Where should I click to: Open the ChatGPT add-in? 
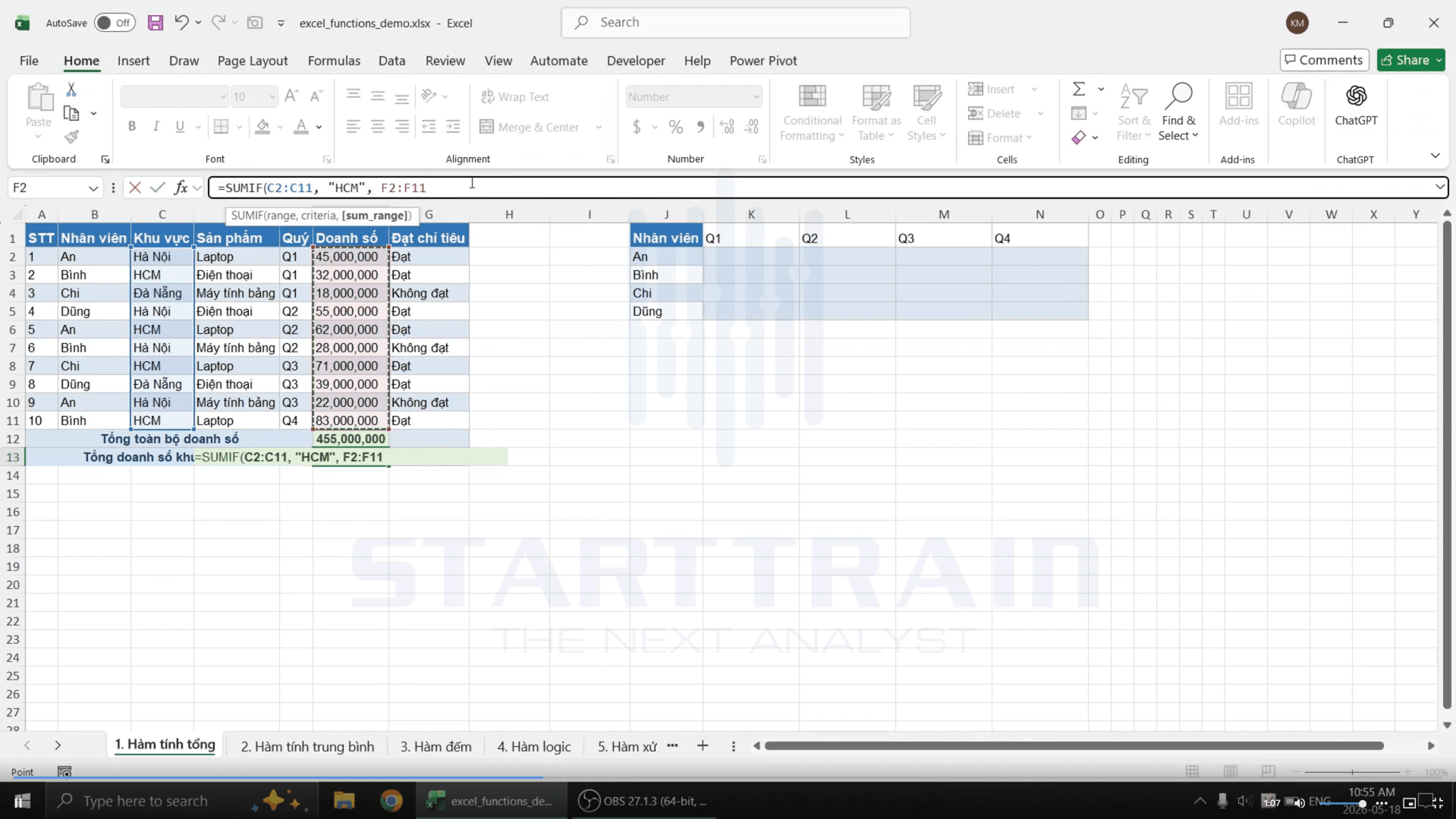pyautogui.click(x=1356, y=106)
